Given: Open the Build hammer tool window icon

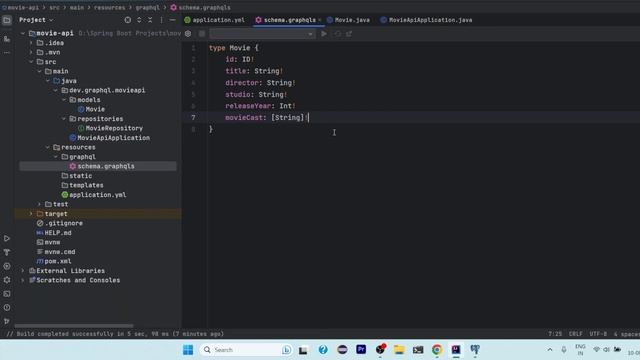Looking at the screenshot, I should [x=7, y=252].
